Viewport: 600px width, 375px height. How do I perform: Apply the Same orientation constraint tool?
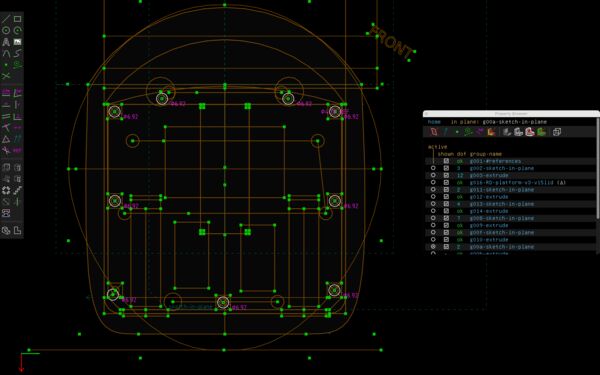17,139
